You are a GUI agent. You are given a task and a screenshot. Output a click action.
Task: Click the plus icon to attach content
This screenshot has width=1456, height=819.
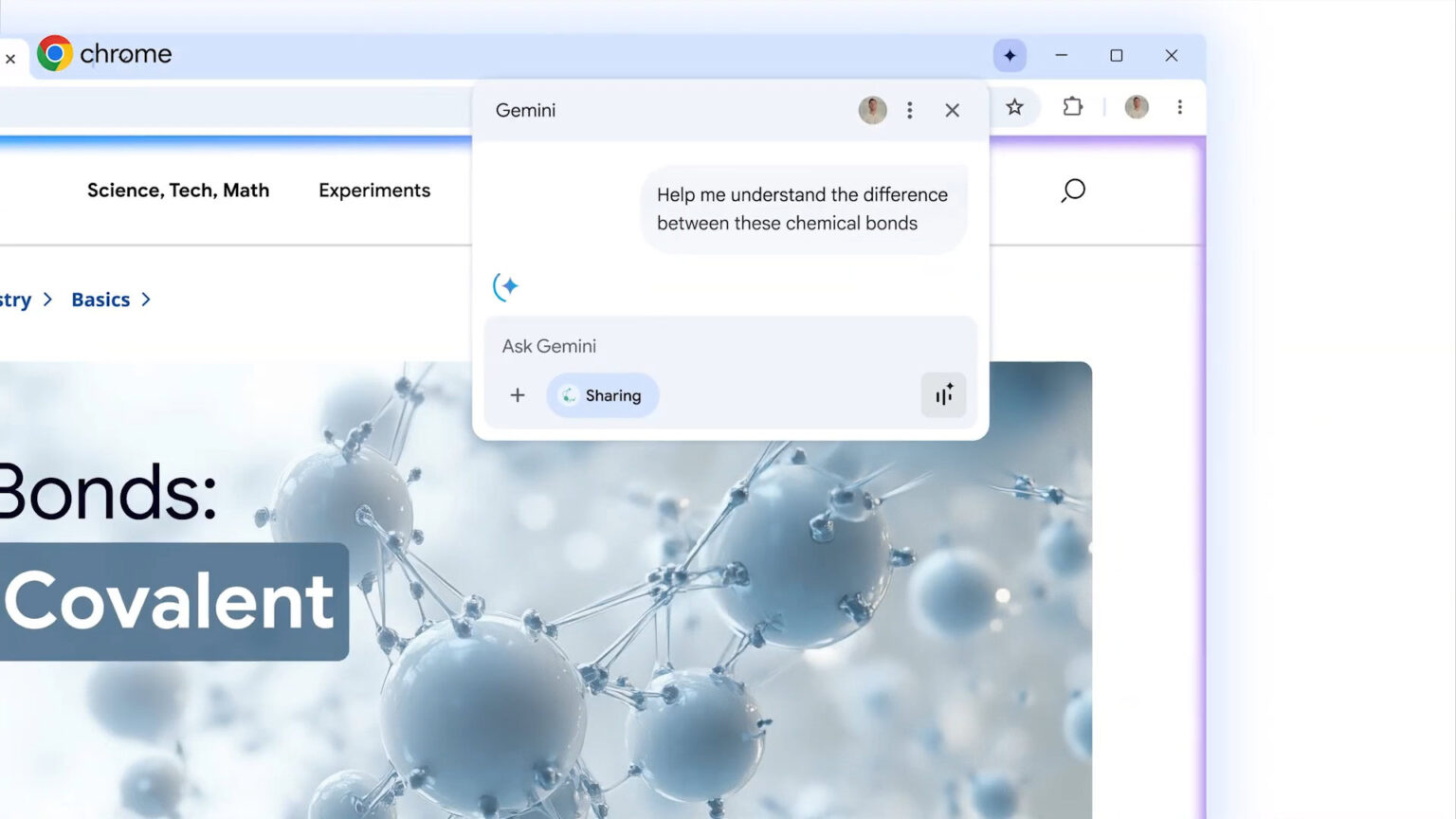click(518, 395)
